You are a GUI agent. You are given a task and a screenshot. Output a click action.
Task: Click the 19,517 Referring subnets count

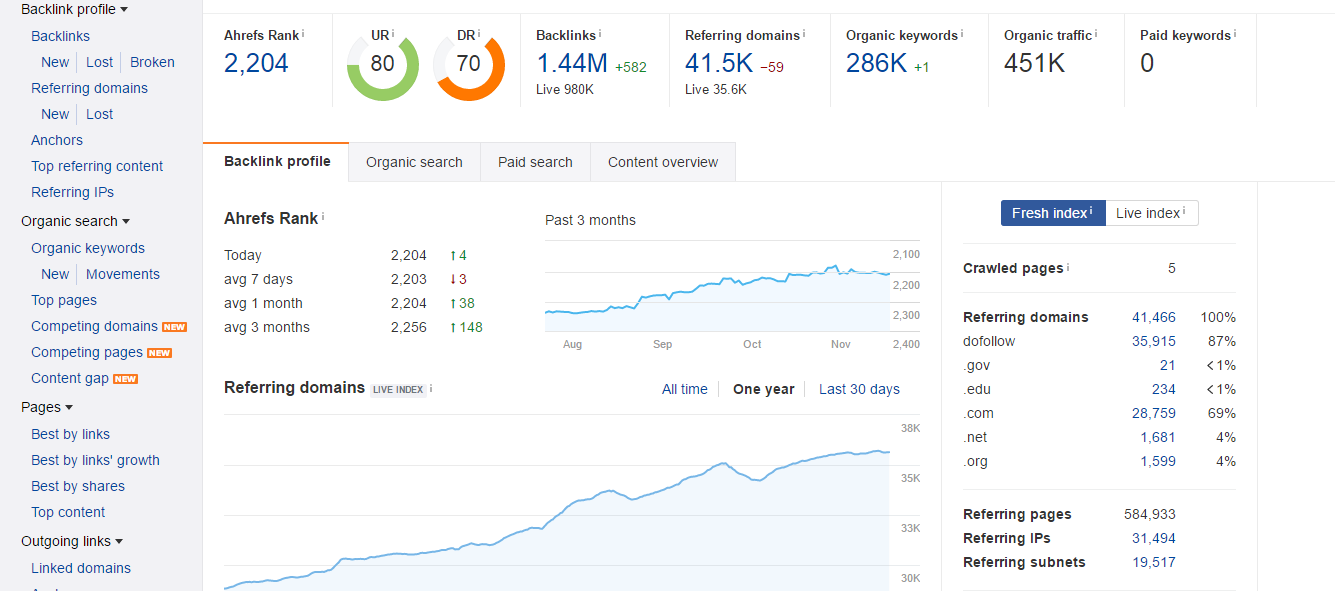tap(1154, 562)
